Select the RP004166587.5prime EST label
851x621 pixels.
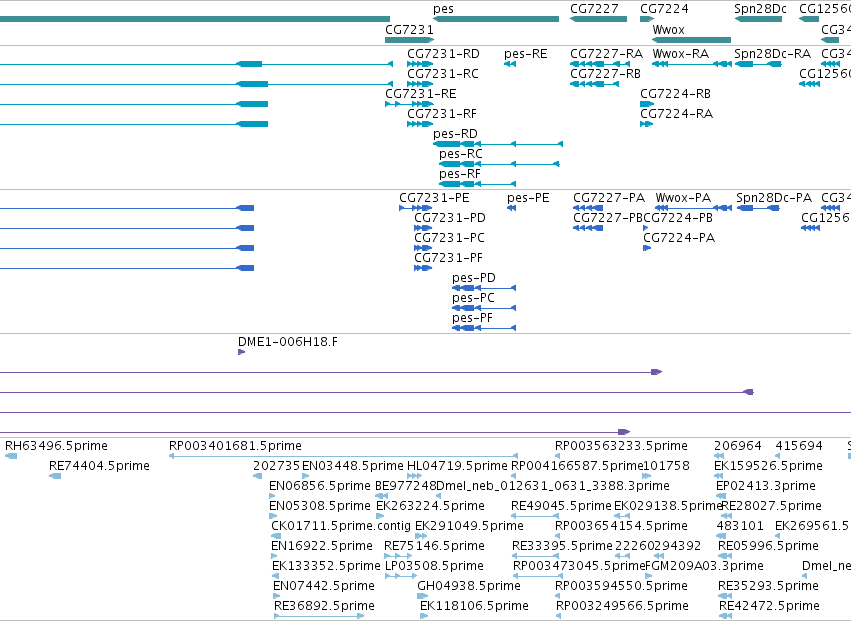(x=577, y=466)
